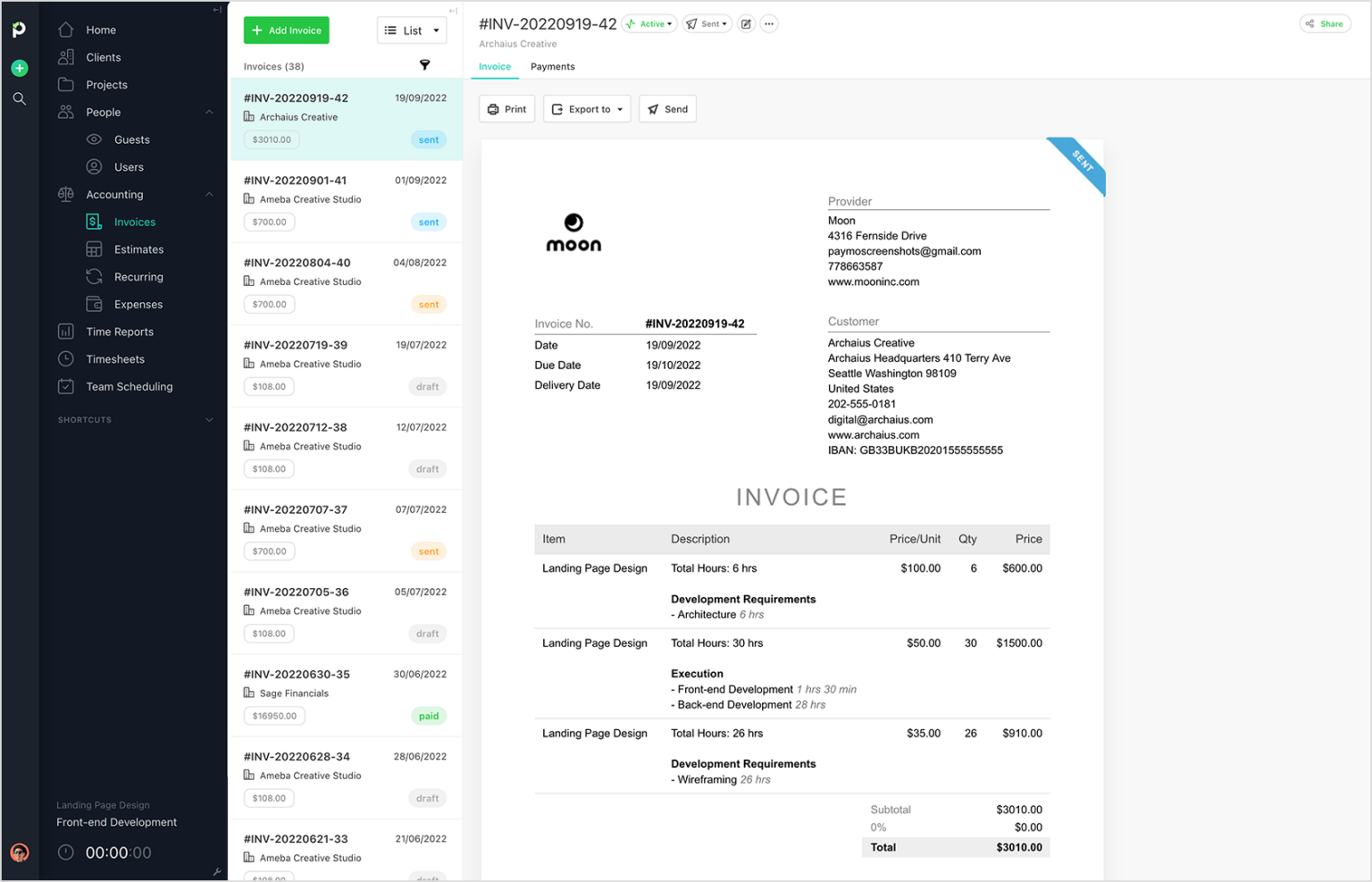1372x882 pixels.
Task: Click the Add Invoice button
Action: tap(286, 29)
